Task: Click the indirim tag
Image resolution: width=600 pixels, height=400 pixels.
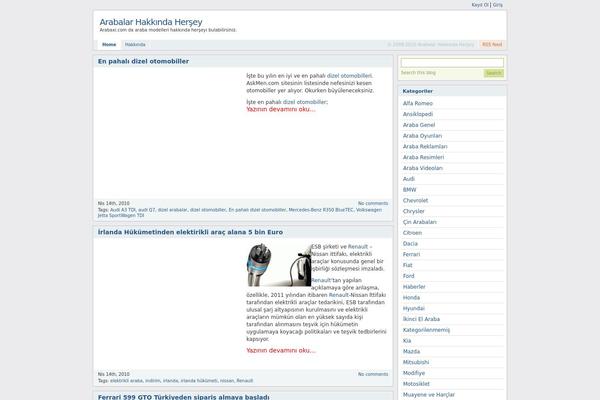Action: click(153, 380)
